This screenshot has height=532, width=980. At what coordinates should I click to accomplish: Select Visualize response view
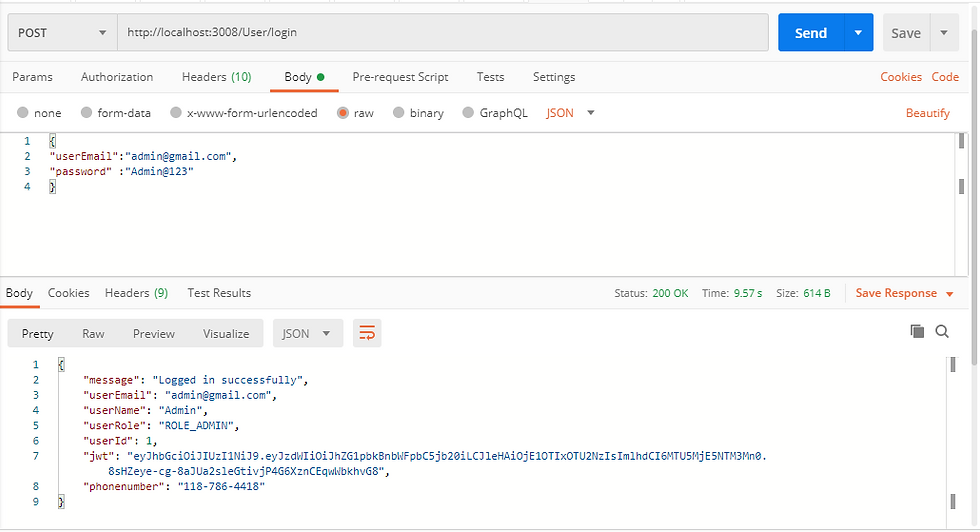[x=226, y=333]
